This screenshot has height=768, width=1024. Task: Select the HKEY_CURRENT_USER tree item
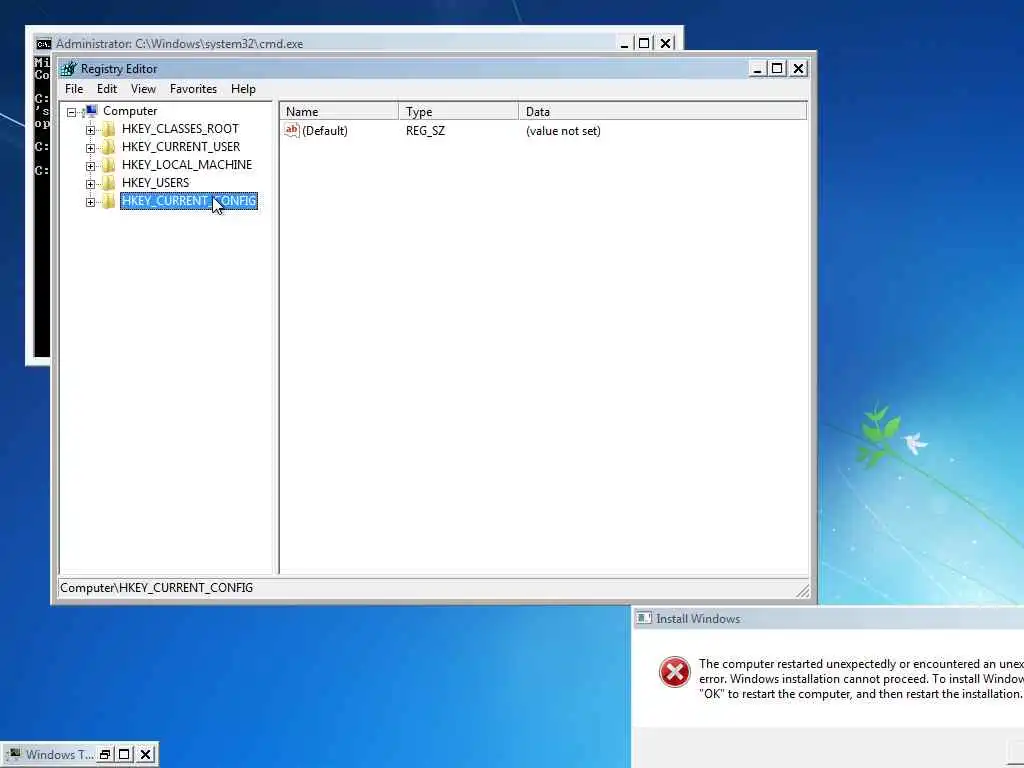click(x=181, y=147)
